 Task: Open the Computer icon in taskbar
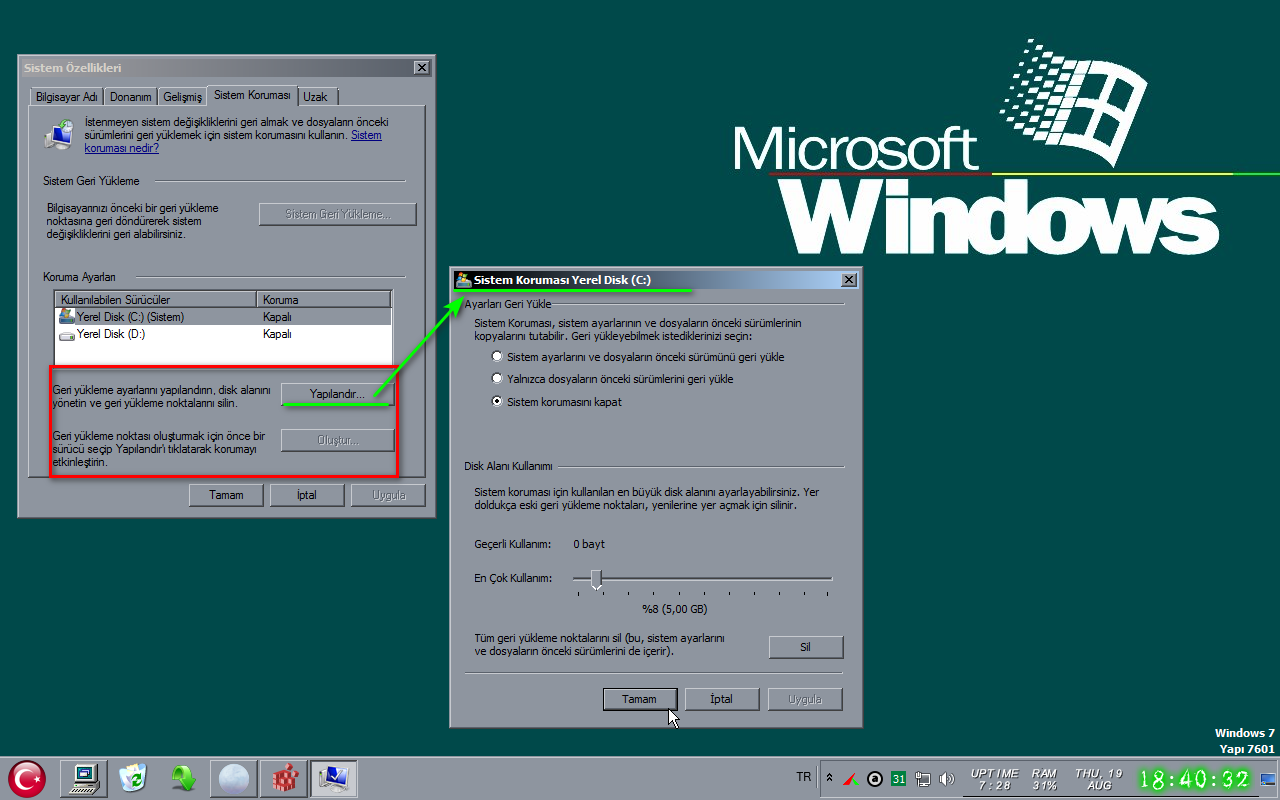click(84, 778)
